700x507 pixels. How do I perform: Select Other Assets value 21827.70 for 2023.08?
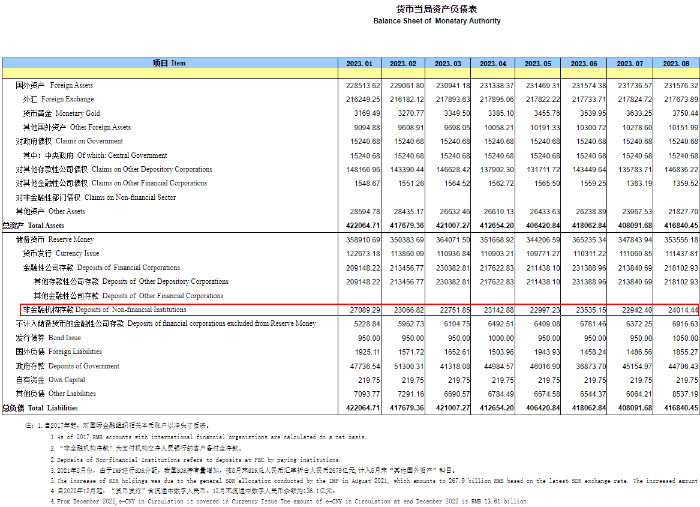tap(683, 212)
